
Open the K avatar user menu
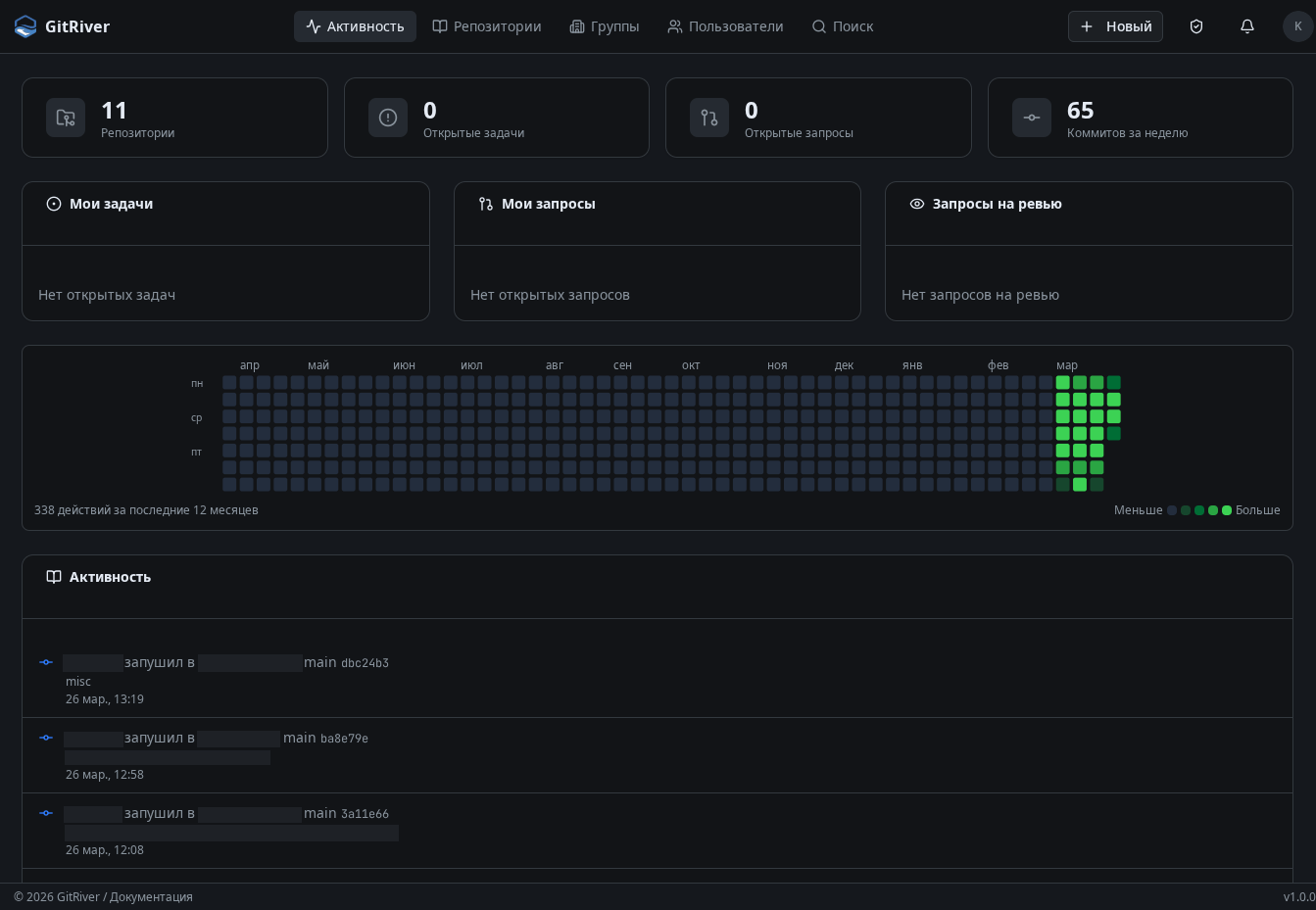tap(1297, 26)
